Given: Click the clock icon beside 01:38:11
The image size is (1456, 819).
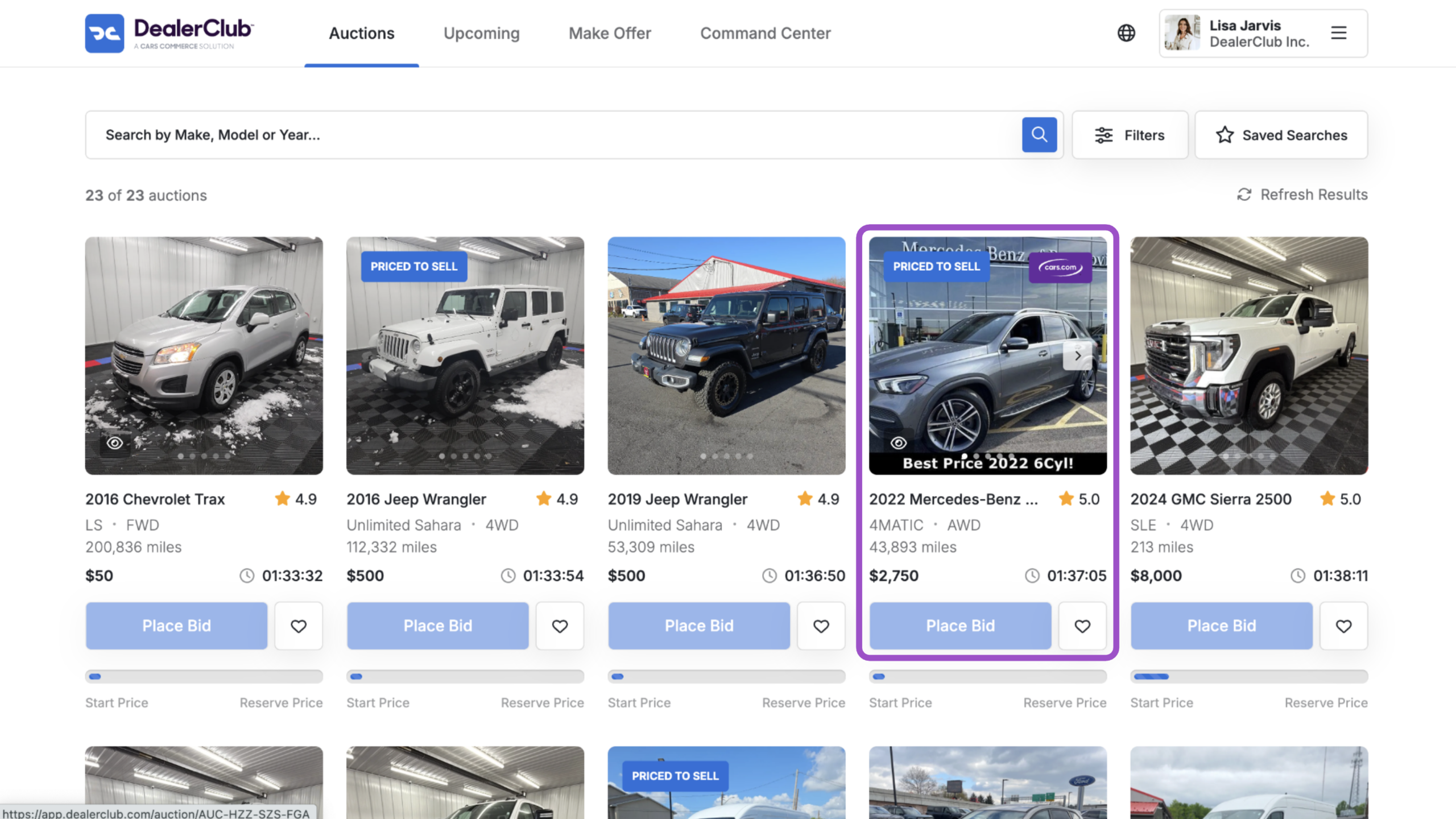Looking at the screenshot, I should pyautogui.click(x=1298, y=576).
